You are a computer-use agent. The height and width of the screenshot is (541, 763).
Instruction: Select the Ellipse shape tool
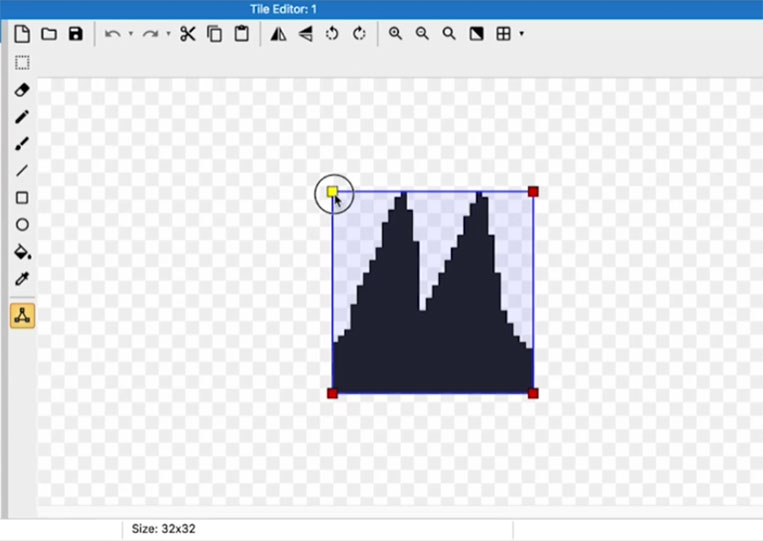22,225
